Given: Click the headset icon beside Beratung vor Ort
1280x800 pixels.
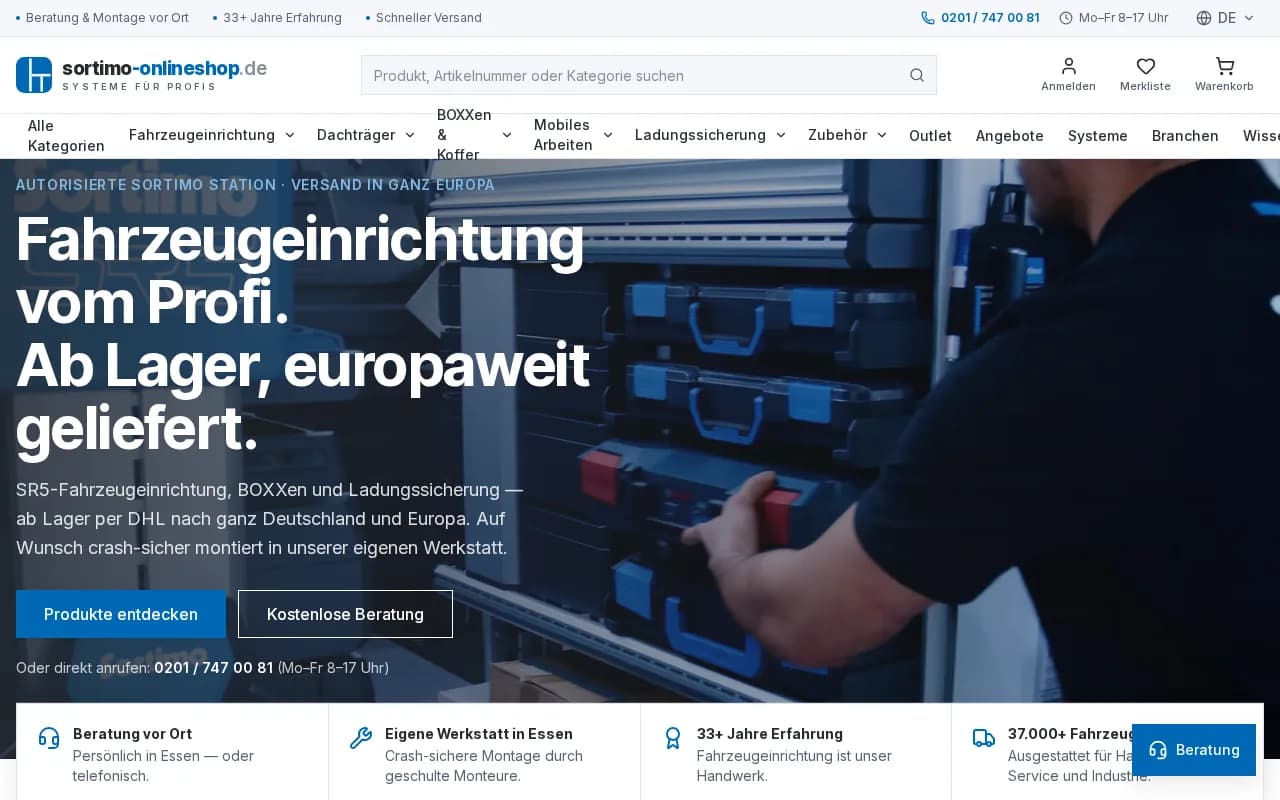Looking at the screenshot, I should click(x=49, y=738).
